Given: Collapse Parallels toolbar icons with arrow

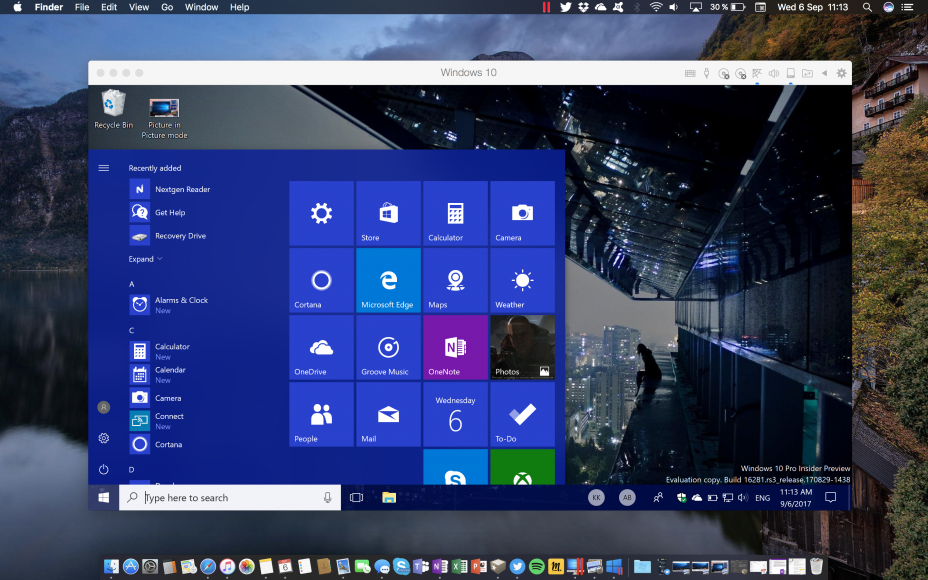Looking at the screenshot, I should (x=824, y=73).
